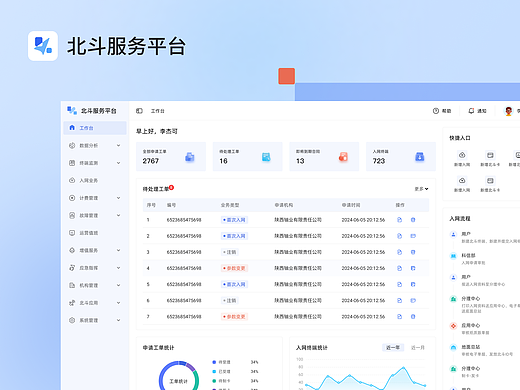Viewport: 520px width, 390px height.
Task: Open the 入网终端 card showing 723
Action: pos(401,157)
